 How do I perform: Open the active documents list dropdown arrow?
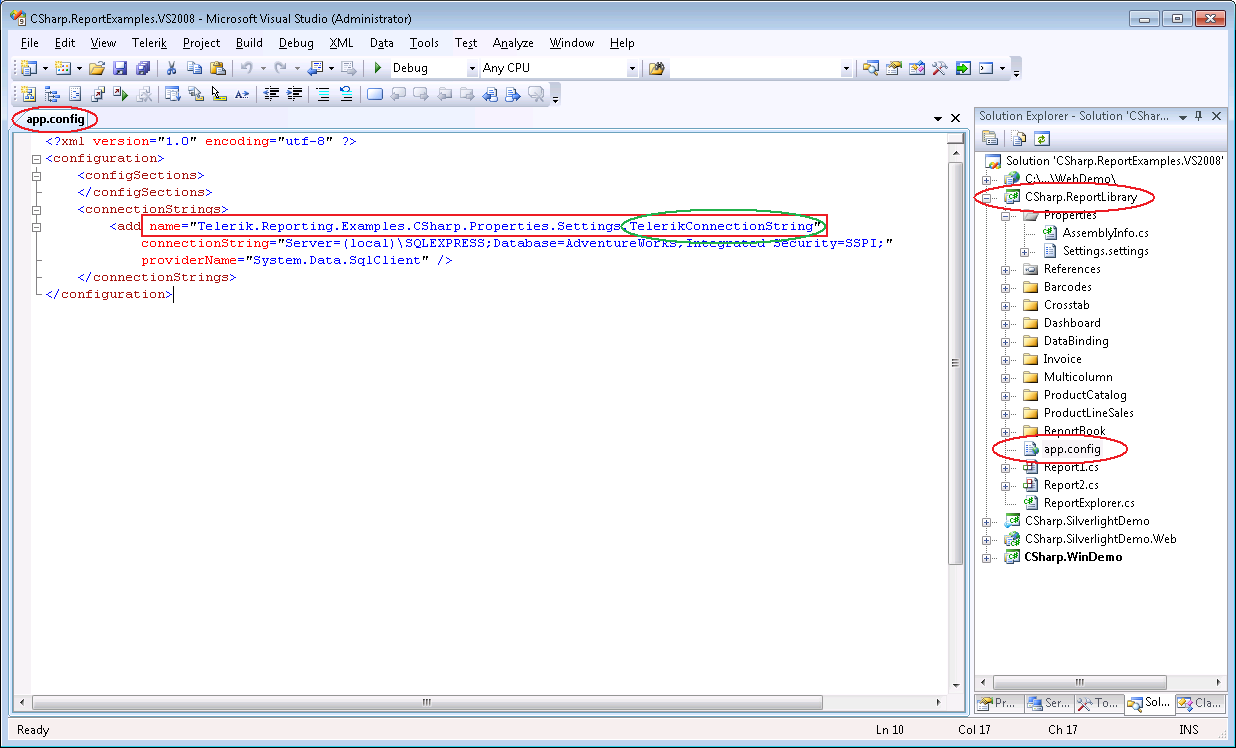(x=937, y=118)
